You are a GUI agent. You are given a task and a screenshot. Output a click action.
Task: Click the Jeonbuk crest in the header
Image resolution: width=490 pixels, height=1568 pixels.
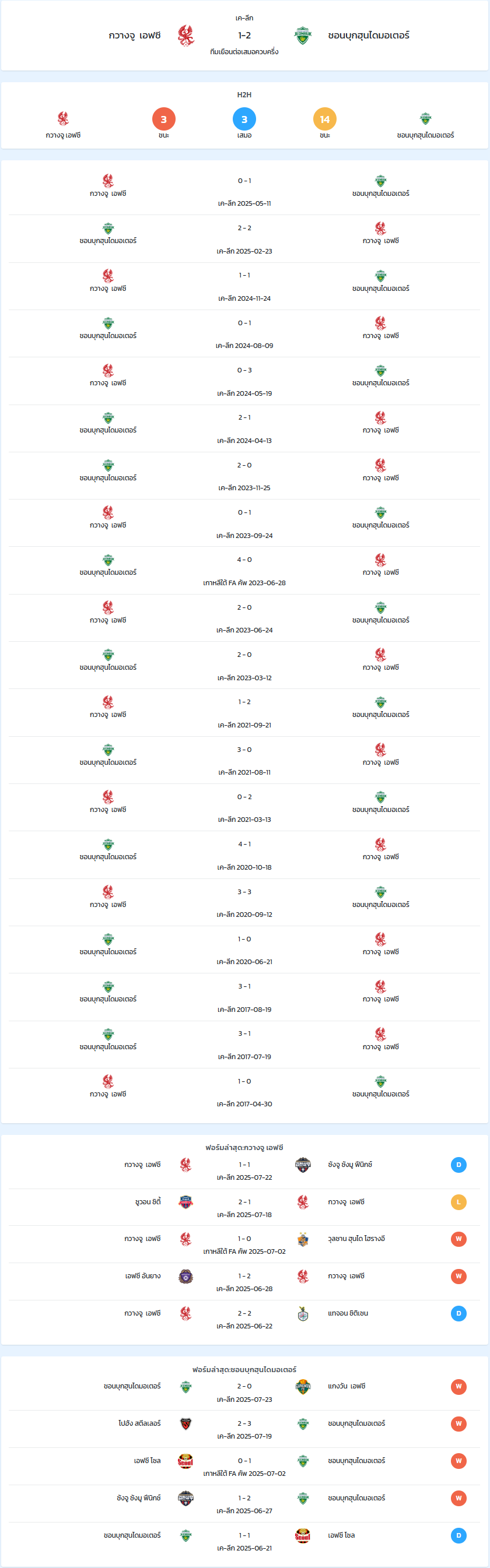pos(303,36)
